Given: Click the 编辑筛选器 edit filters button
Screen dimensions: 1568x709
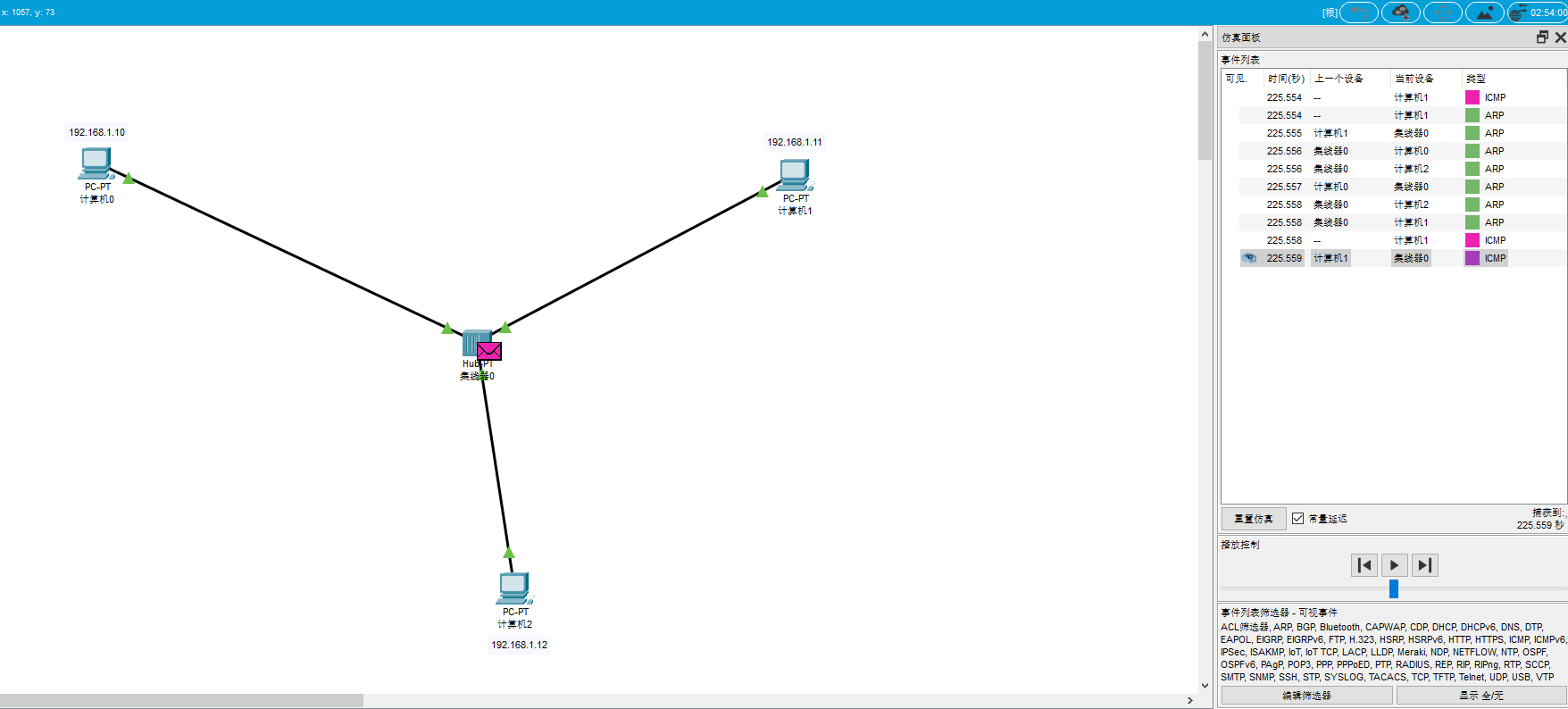Looking at the screenshot, I should (1306, 696).
